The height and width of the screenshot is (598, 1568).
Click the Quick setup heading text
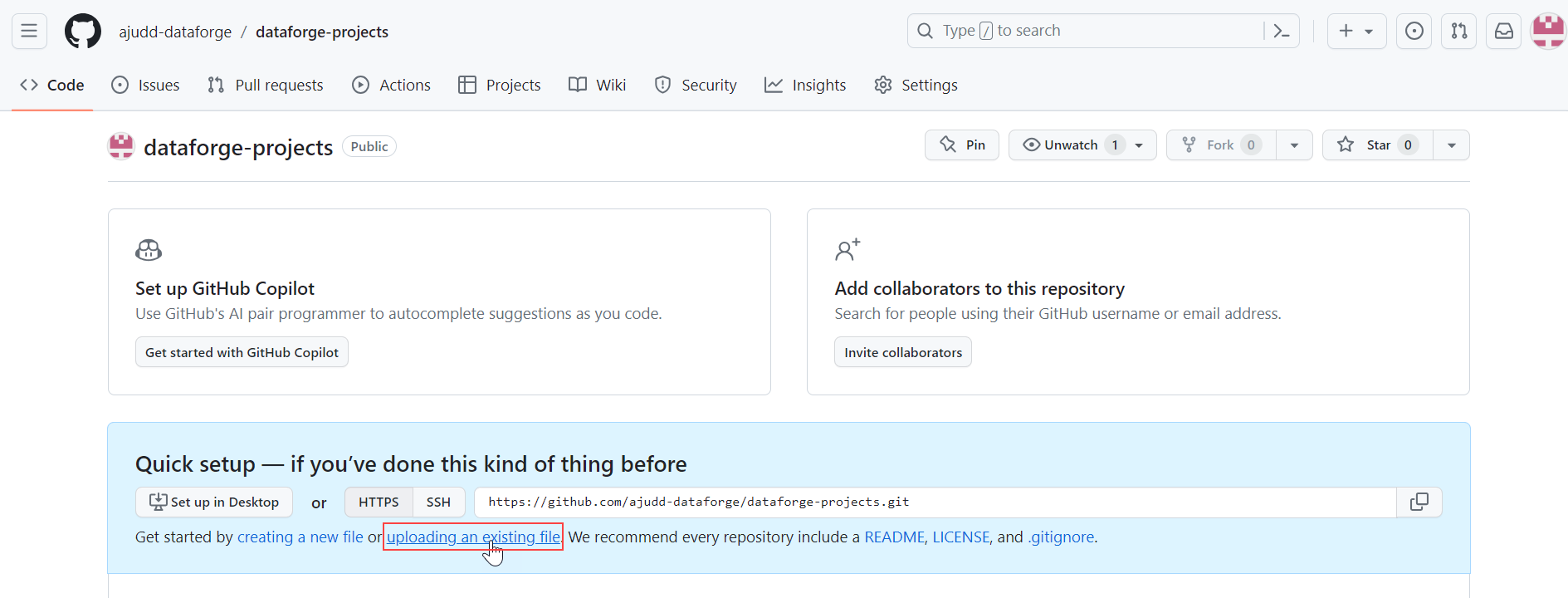[x=411, y=463]
